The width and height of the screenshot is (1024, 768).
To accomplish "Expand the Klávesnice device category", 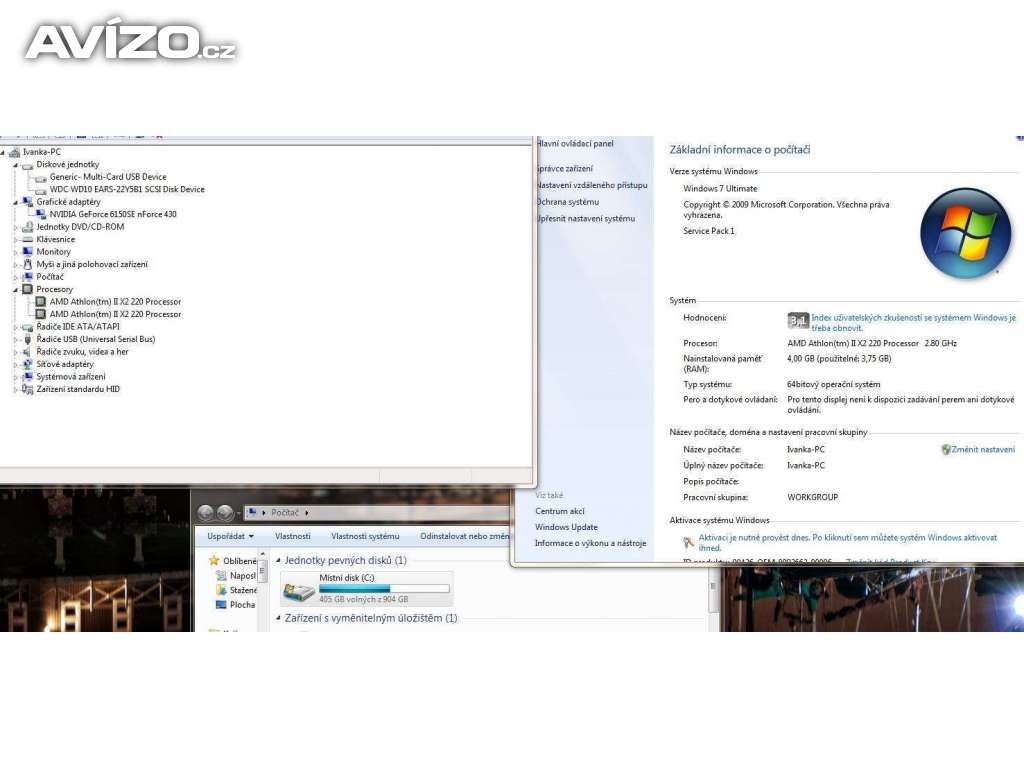I will pyautogui.click(x=15, y=240).
